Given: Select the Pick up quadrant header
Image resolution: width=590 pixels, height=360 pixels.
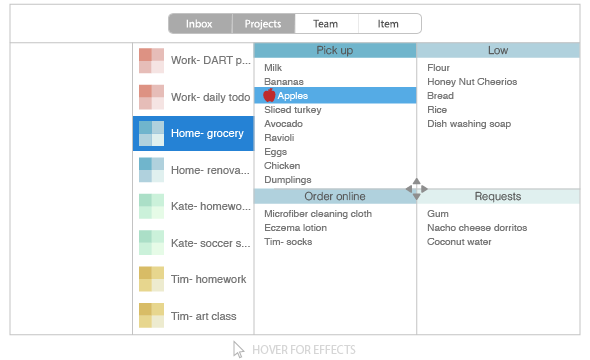Looking at the screenshot, I should tap(335, 50).
